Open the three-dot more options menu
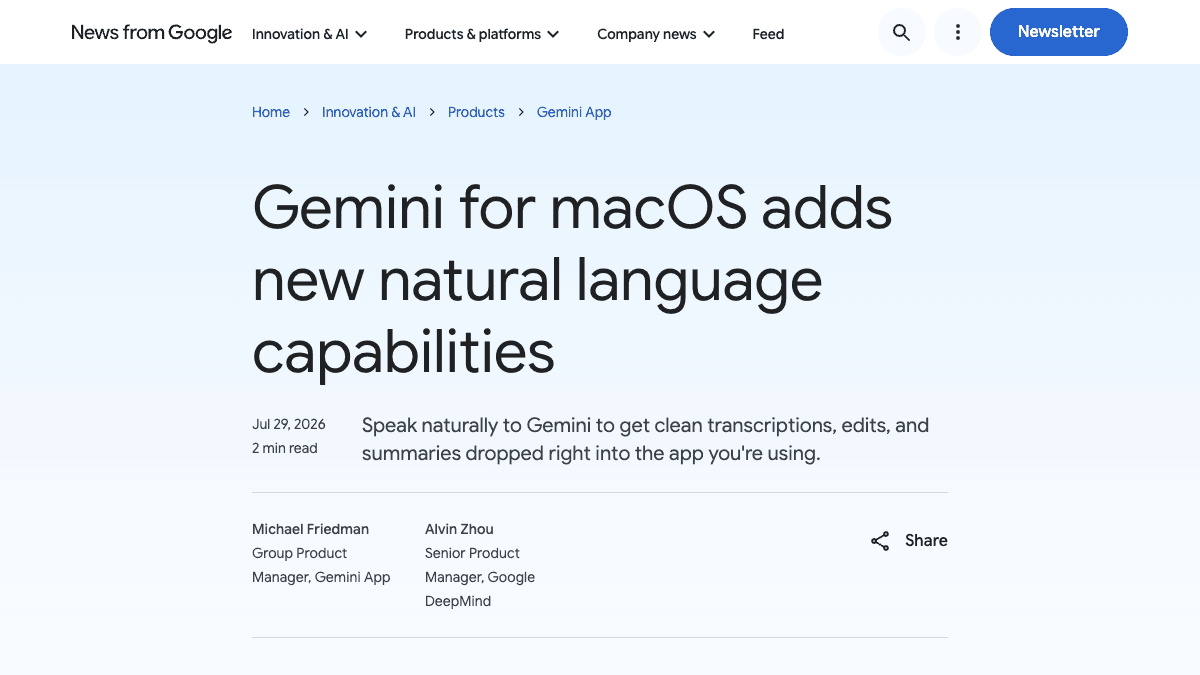This screenshot has height=675, width=1200. tap(958, 32)
